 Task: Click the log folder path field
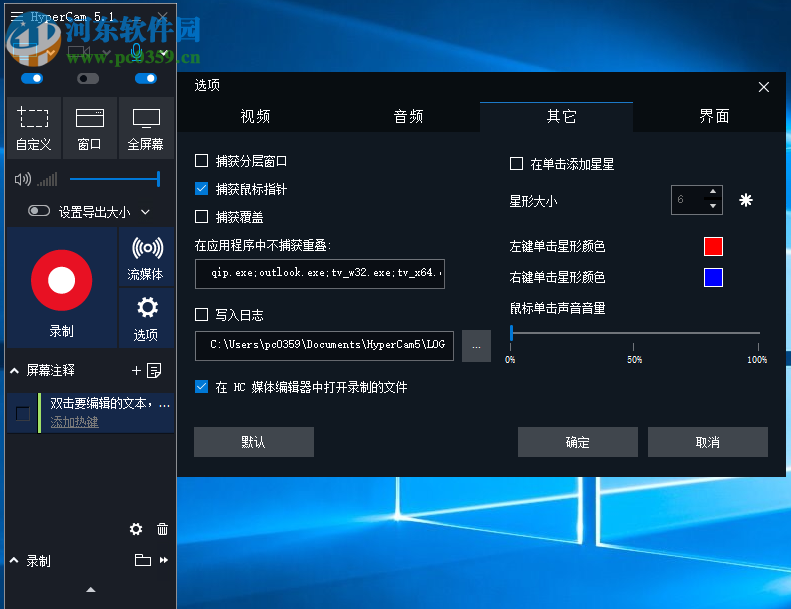324,346
